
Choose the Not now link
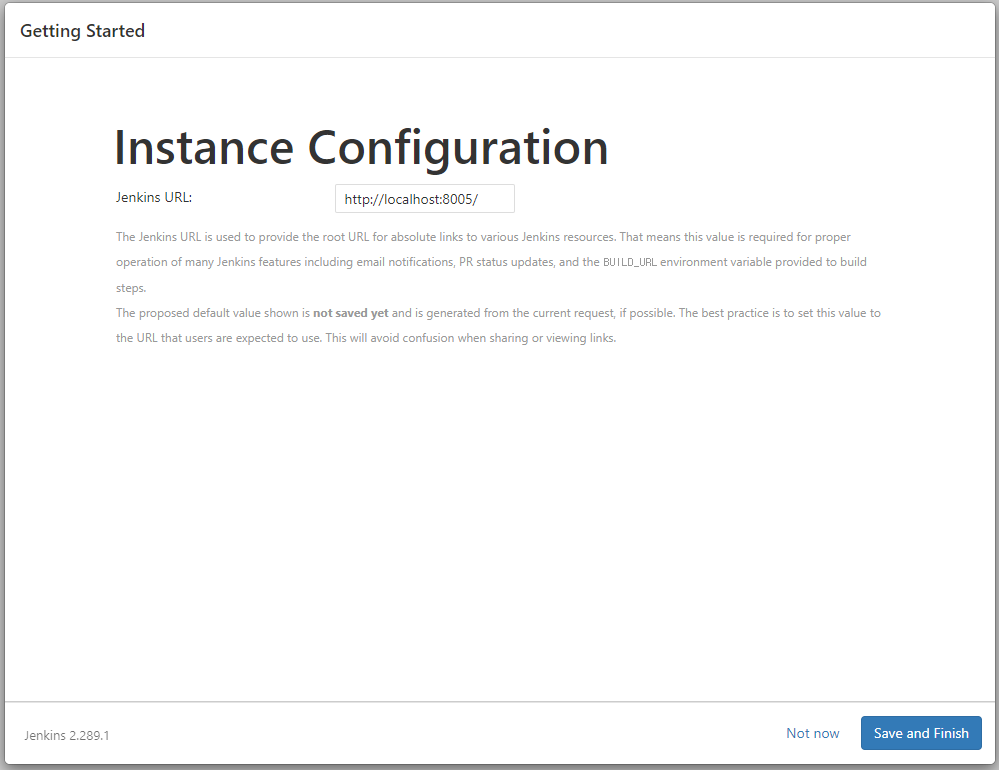click(x=812, y=733)
